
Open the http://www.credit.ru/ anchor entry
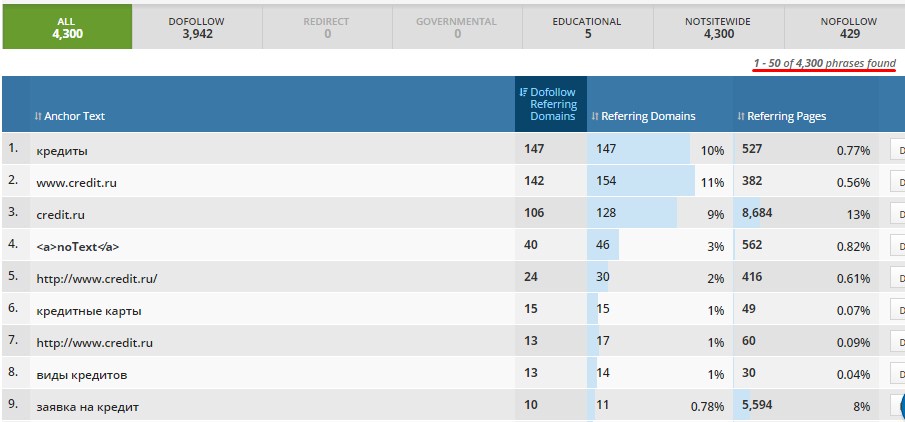97,279
